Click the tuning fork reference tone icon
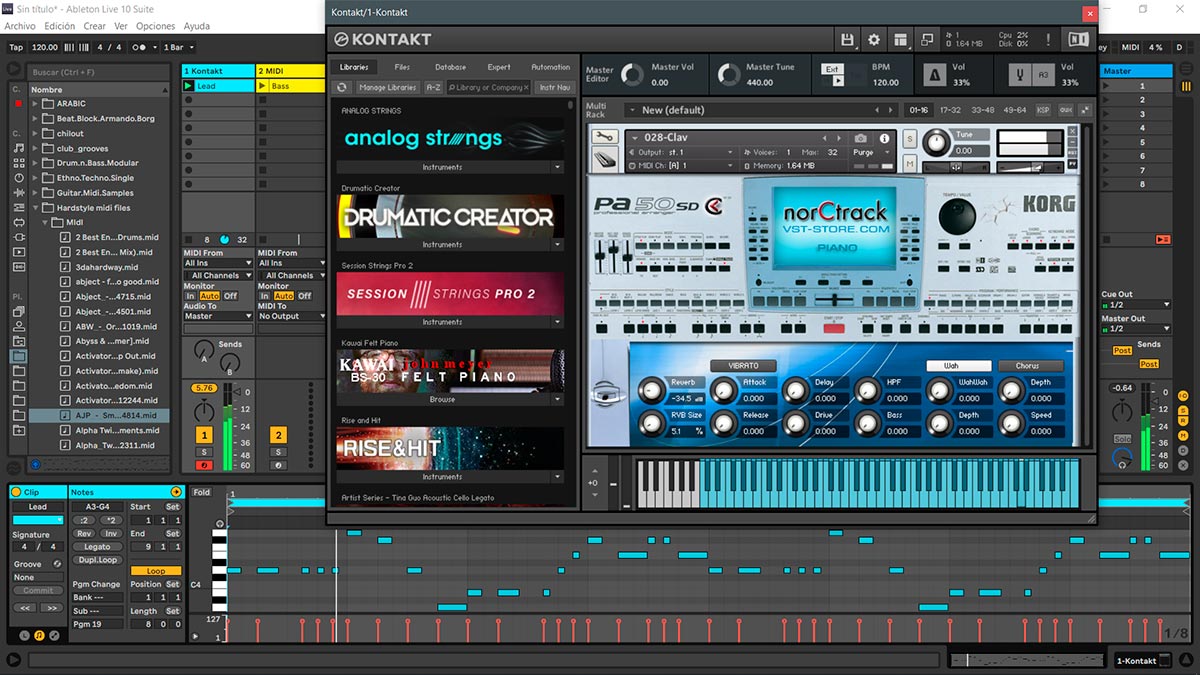The height and width of the screenshot is (675, 1200). pos(1022,75)
